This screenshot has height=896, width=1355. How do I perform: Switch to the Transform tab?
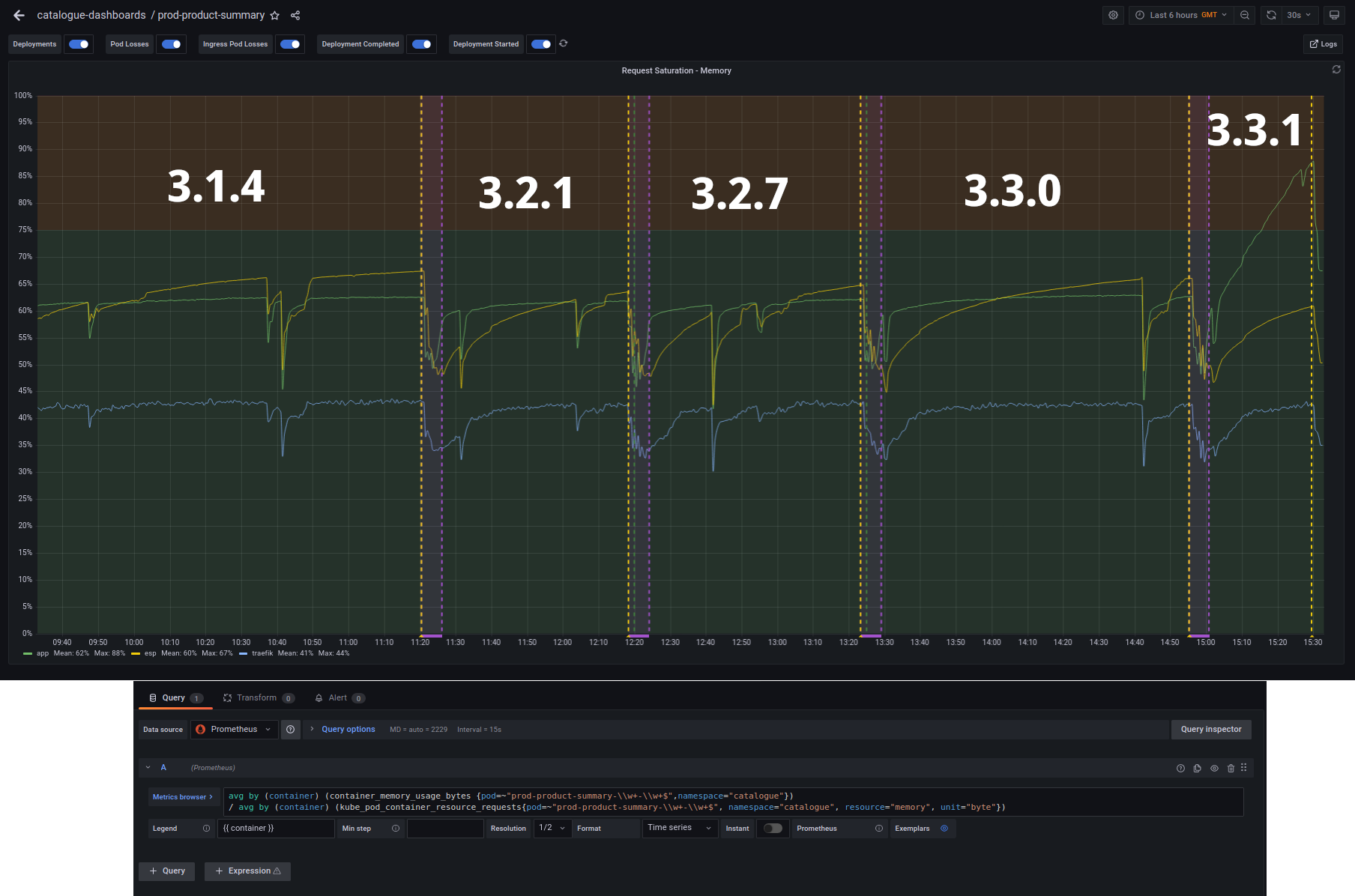pos(258,697)
